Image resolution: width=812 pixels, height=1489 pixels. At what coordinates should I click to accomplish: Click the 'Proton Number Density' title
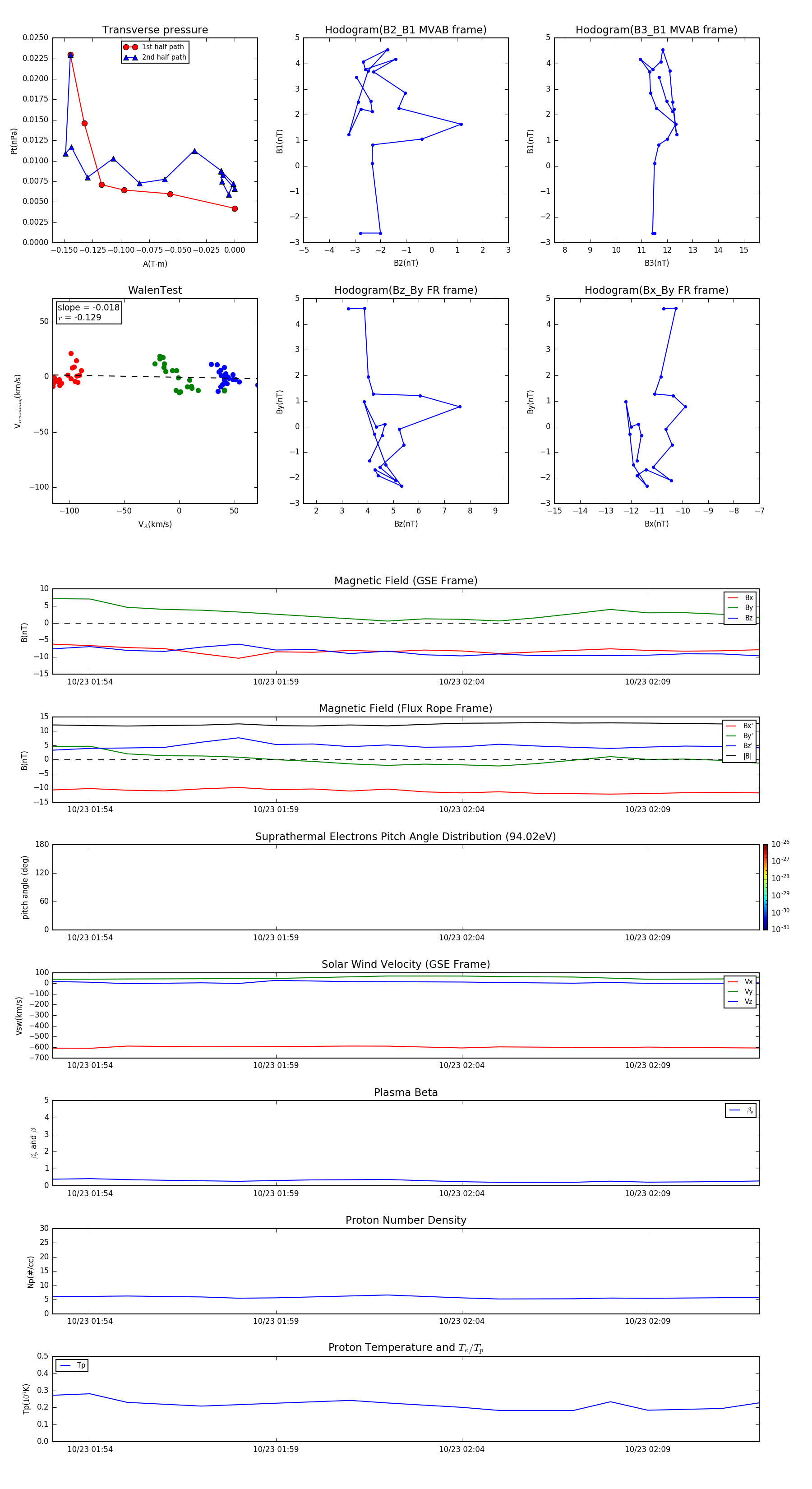click(x=406, y=1220)
